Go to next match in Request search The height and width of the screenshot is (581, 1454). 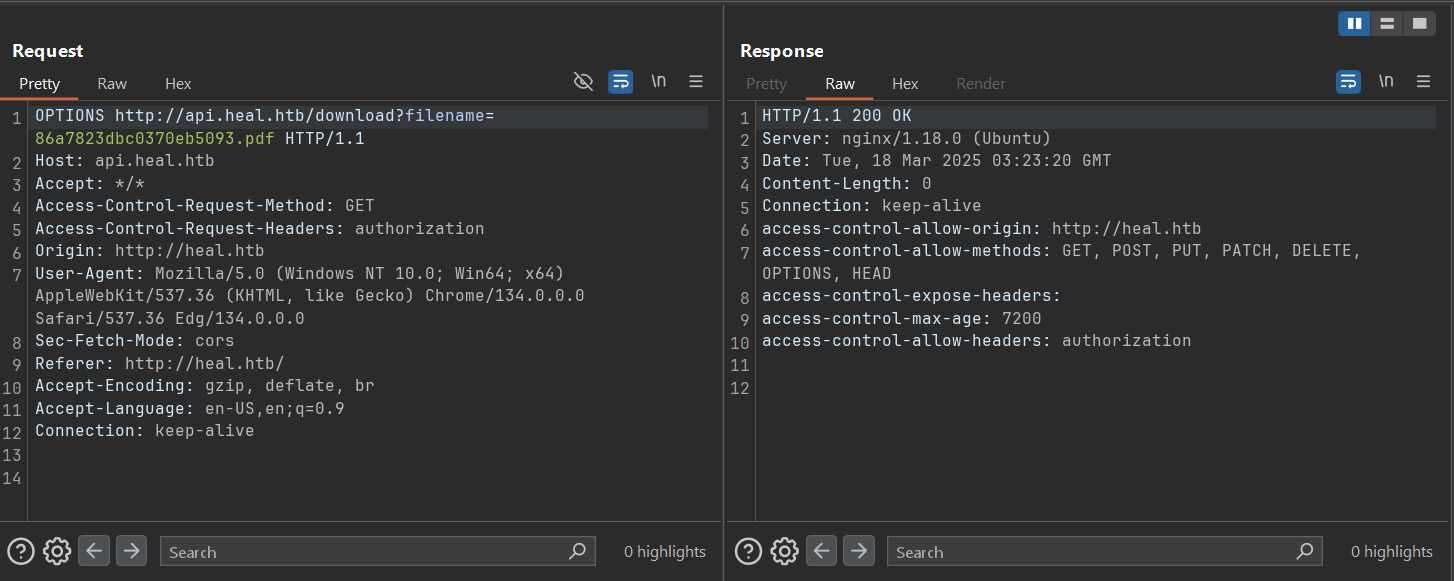[x=131, y=551]
